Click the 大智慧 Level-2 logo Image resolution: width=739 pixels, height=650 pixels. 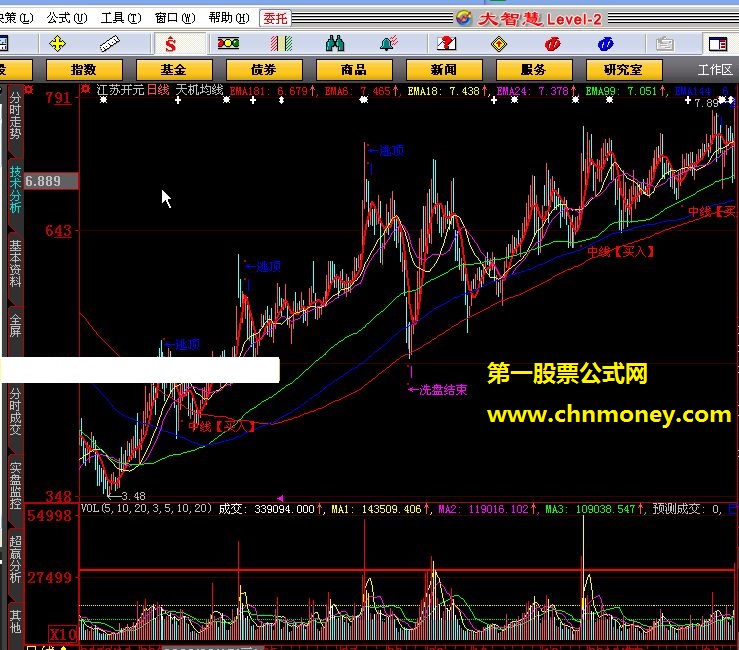pyautogui.click(x=529, y=19)
